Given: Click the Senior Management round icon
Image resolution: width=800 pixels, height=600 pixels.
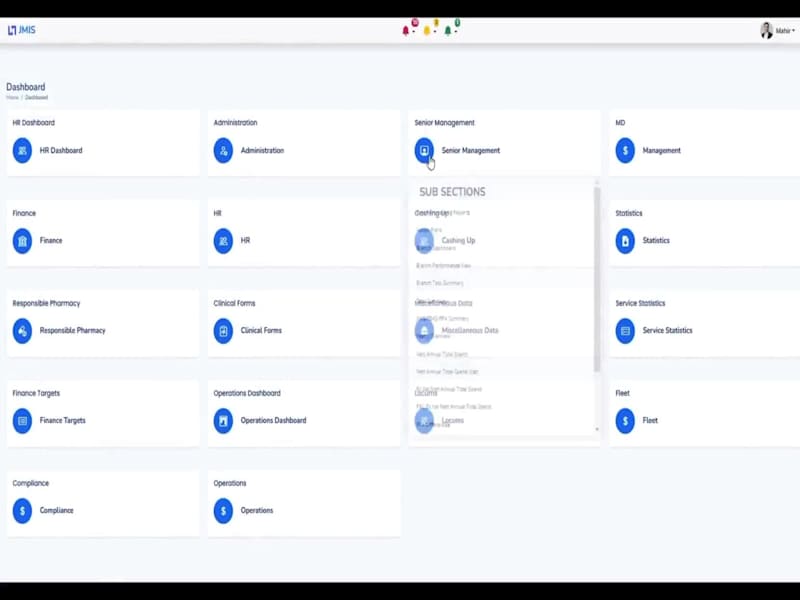Looking at the screenshot, I should [424, 151].
